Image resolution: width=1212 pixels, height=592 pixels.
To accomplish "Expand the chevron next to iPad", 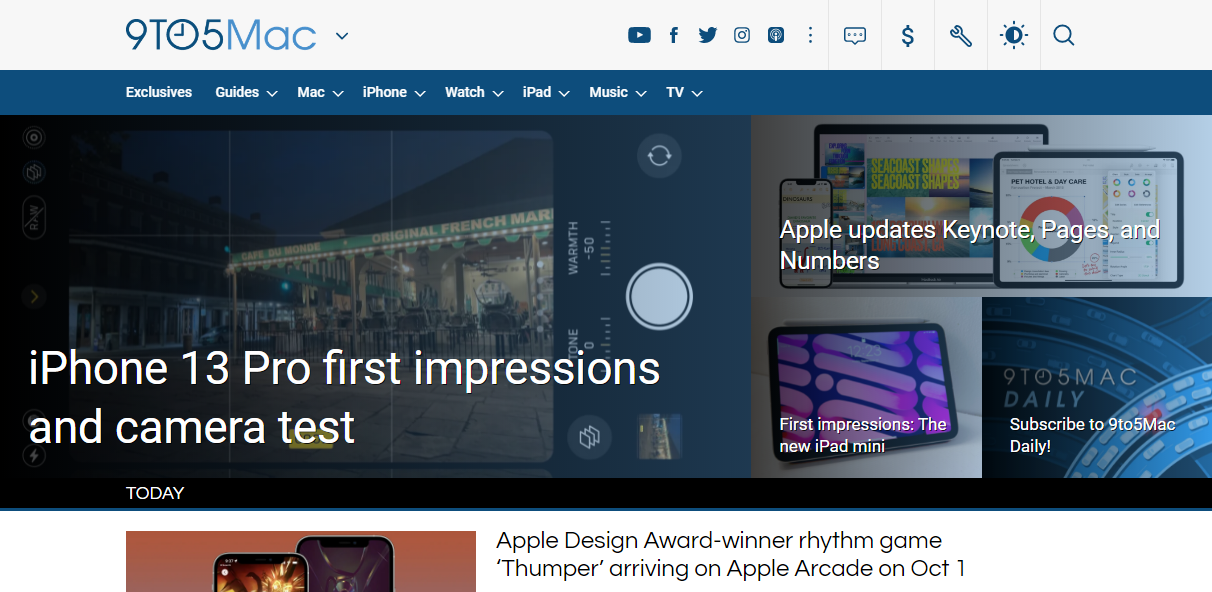I will (x=564, y=93).
